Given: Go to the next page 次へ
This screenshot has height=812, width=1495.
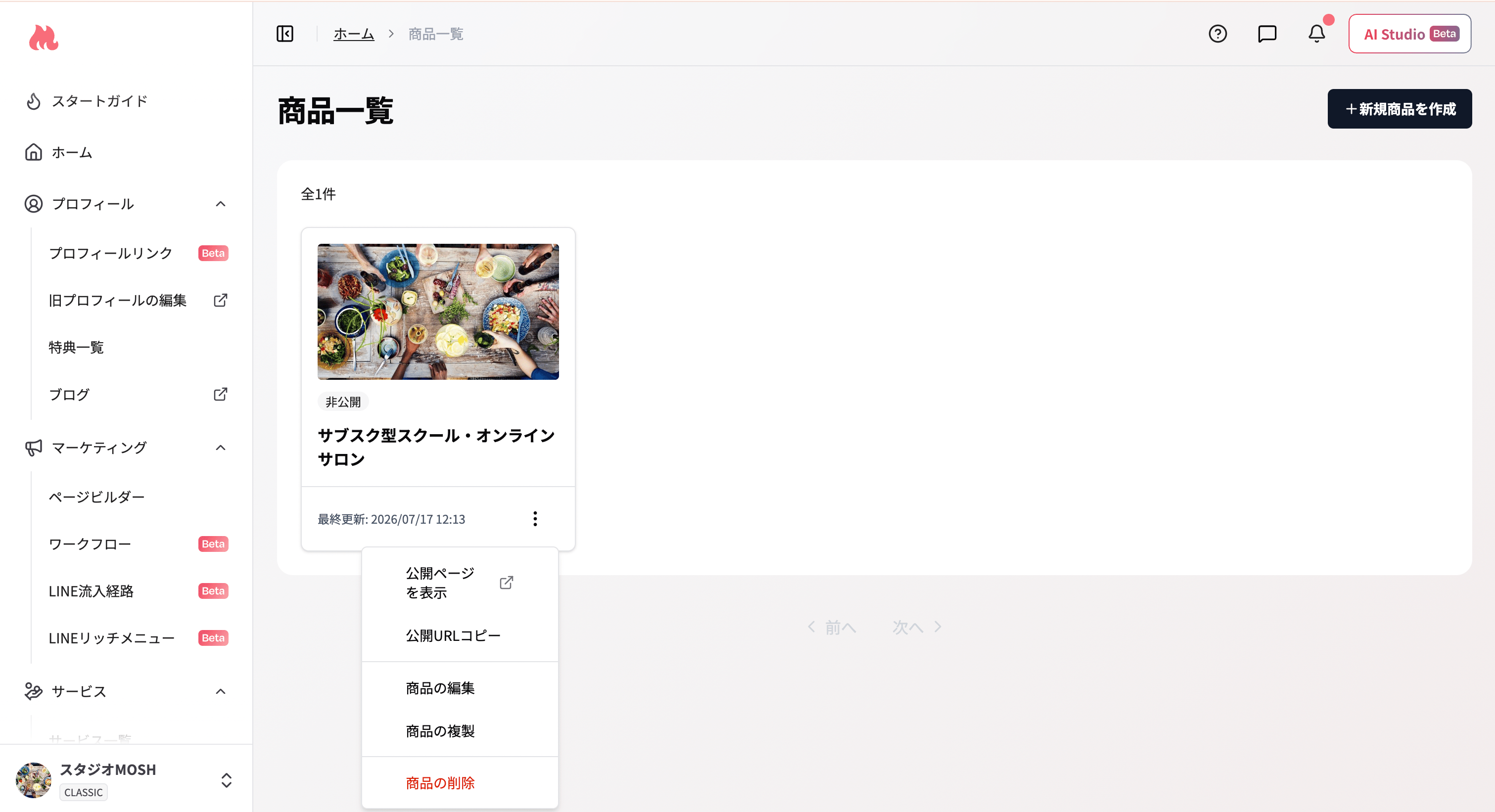Looking at the screenshot, I should pos(917,627).
